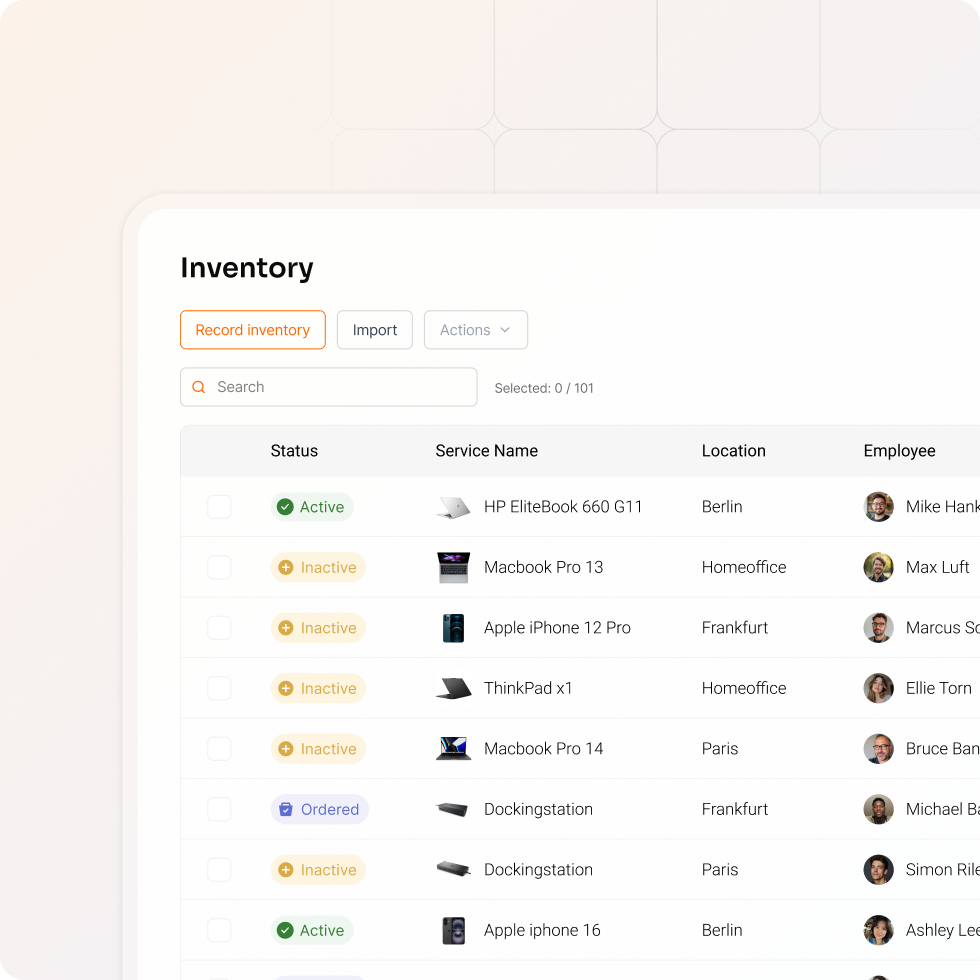The width and height of the screenshot is (980, 980).
Task: Click Max Luft's avatar
Action: click(x=878, y=568)
